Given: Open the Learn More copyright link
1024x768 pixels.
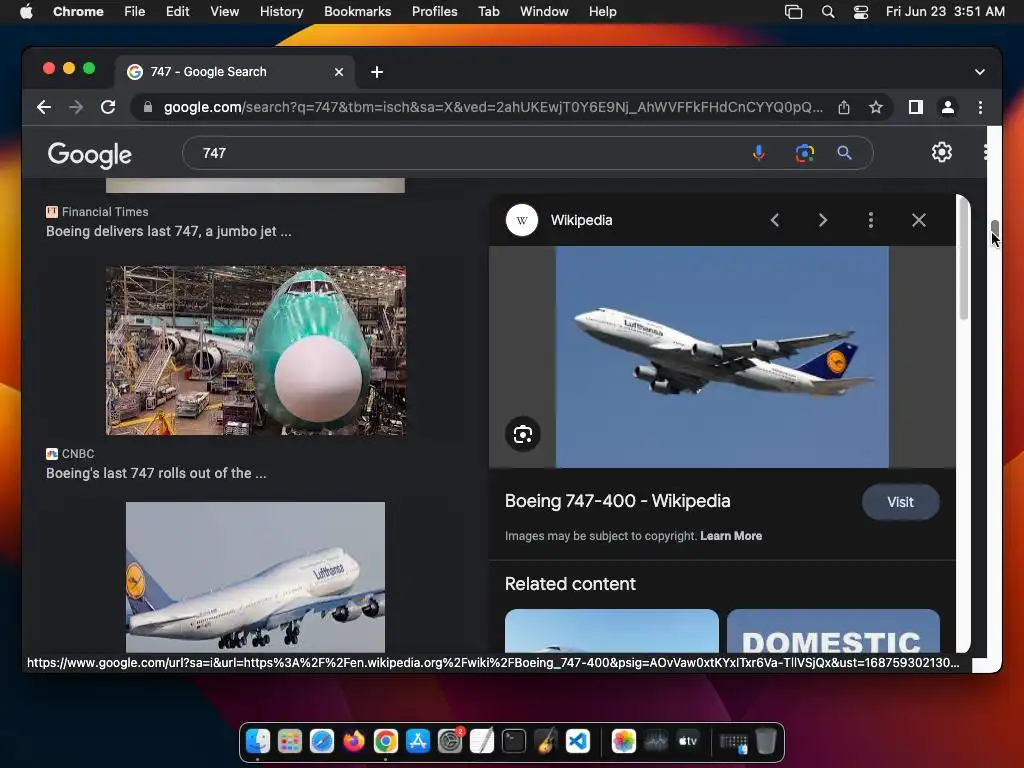Looking at the screenshot, I should coord(731,536).
